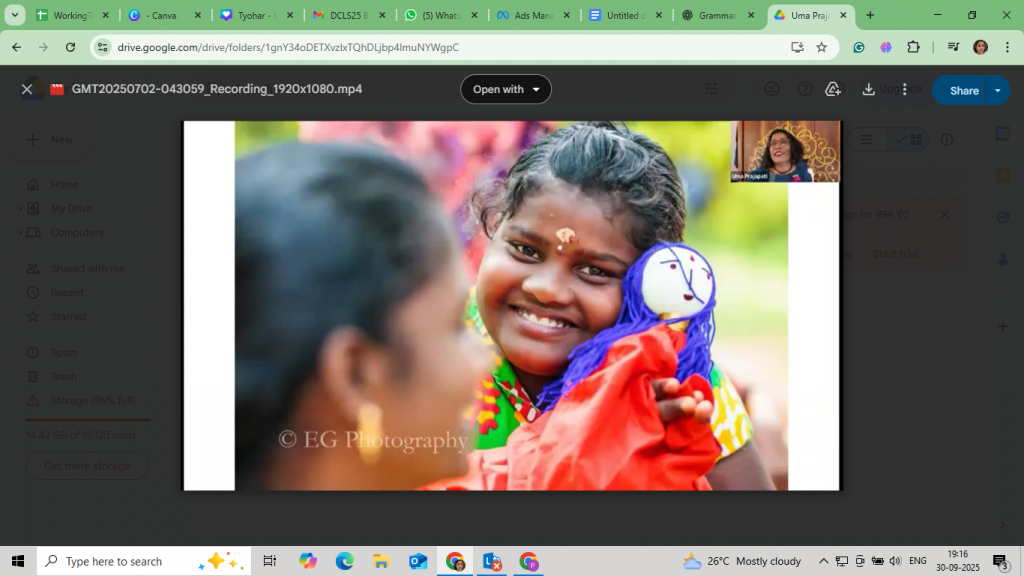Click the add shortcut to Drive icon
This screenshot has width=1024, height=576.
tap(832, 89)
